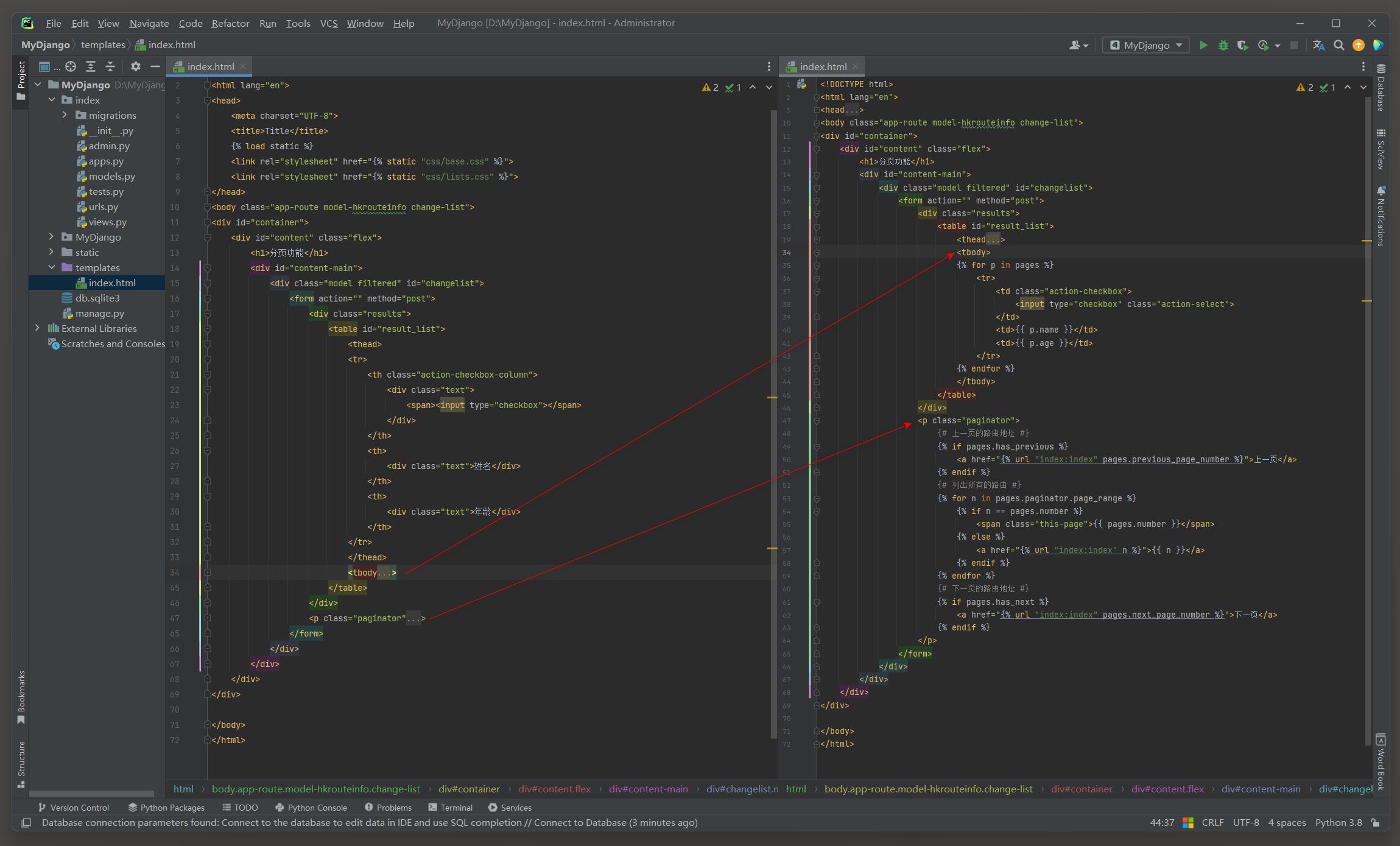The image size is (1400, 846).
Task: Open the Word Book tool window
Action: pos(1381,762)
